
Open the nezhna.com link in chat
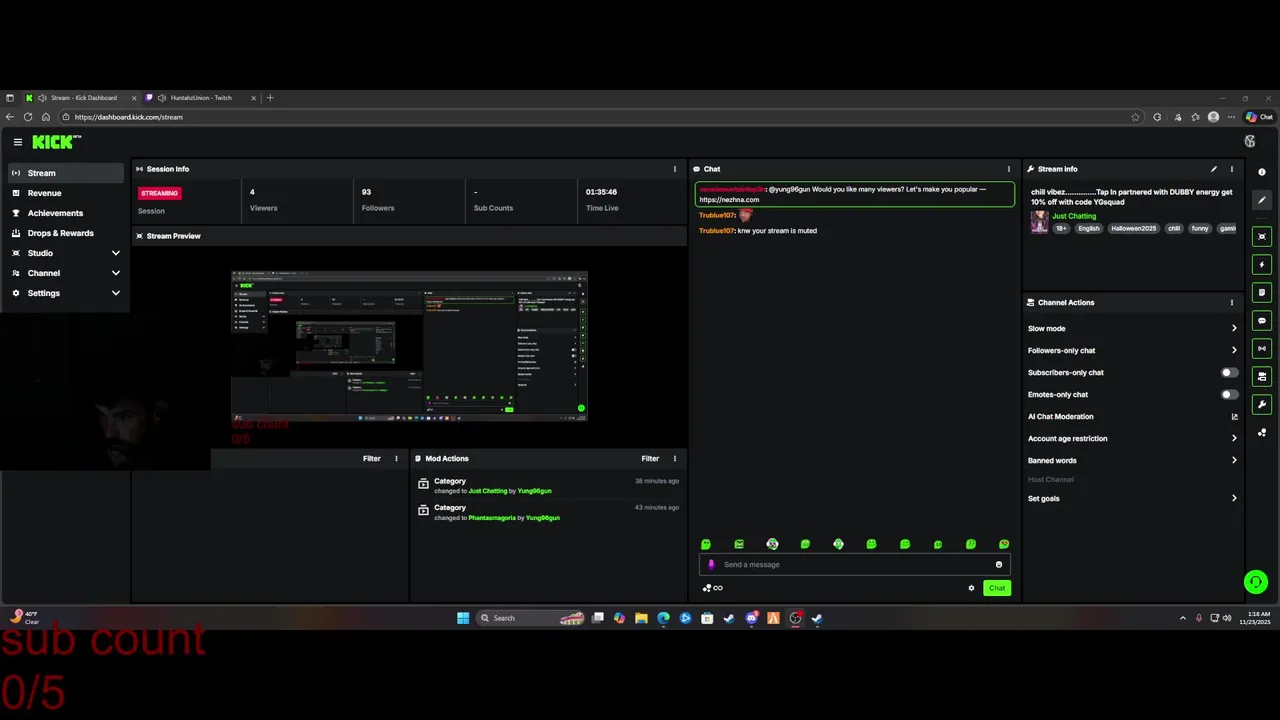coord(729,200)
